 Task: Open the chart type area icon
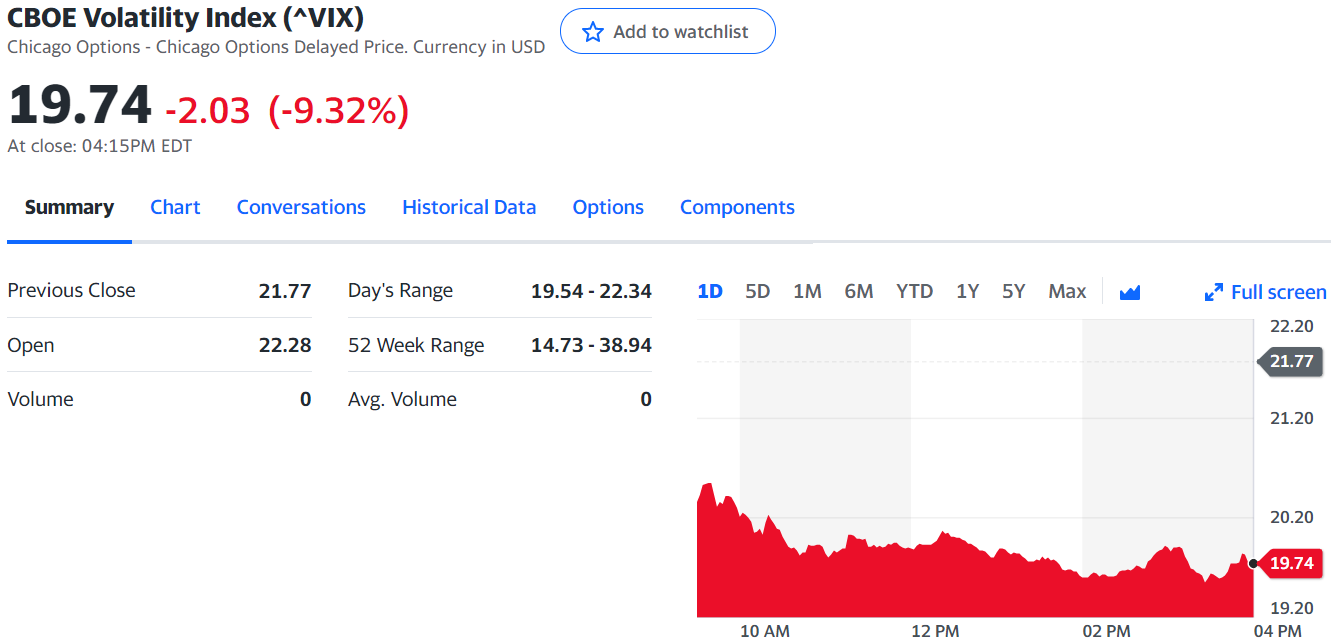[1130, 292]
